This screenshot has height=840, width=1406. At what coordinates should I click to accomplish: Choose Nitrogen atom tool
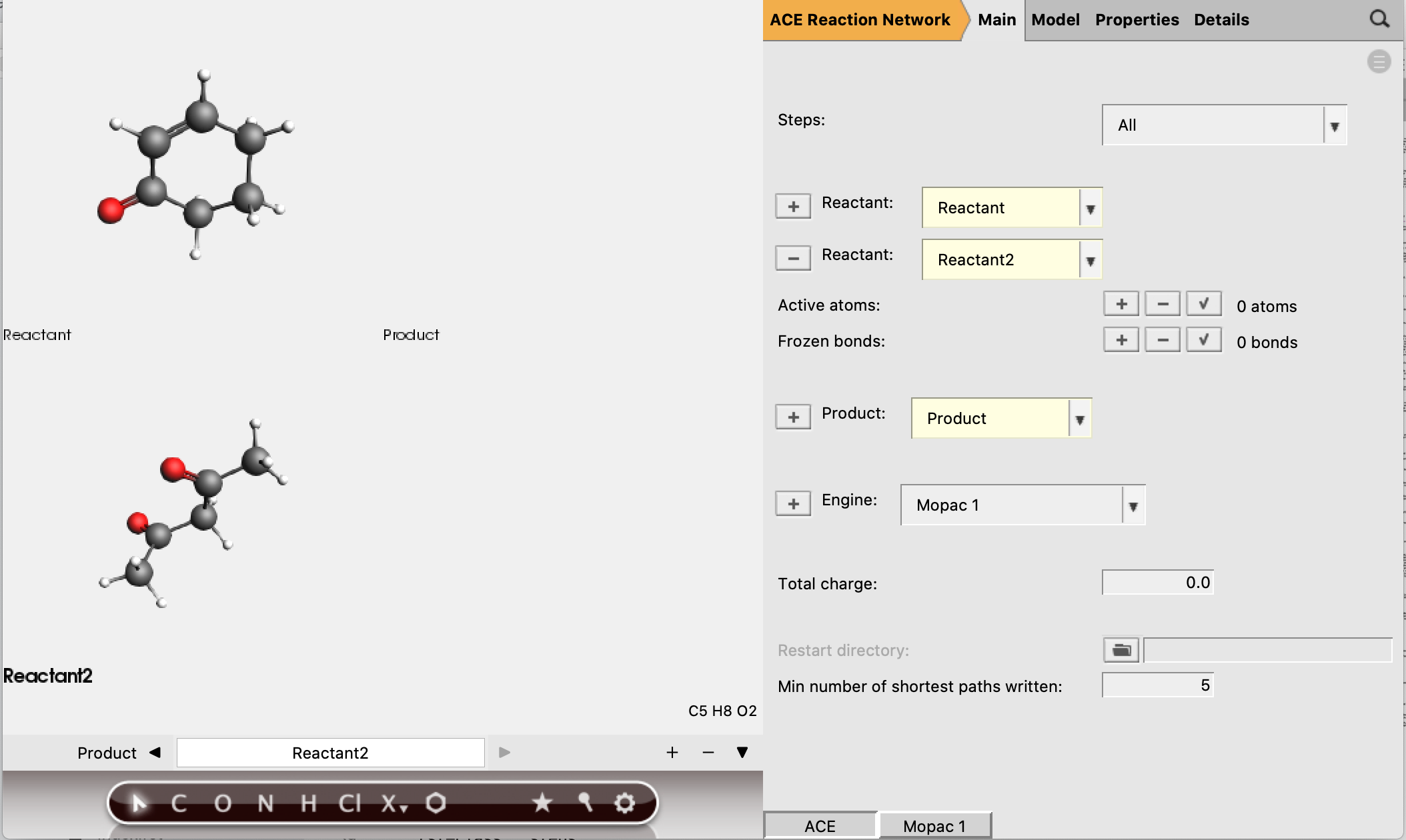(x=265, y=803)
